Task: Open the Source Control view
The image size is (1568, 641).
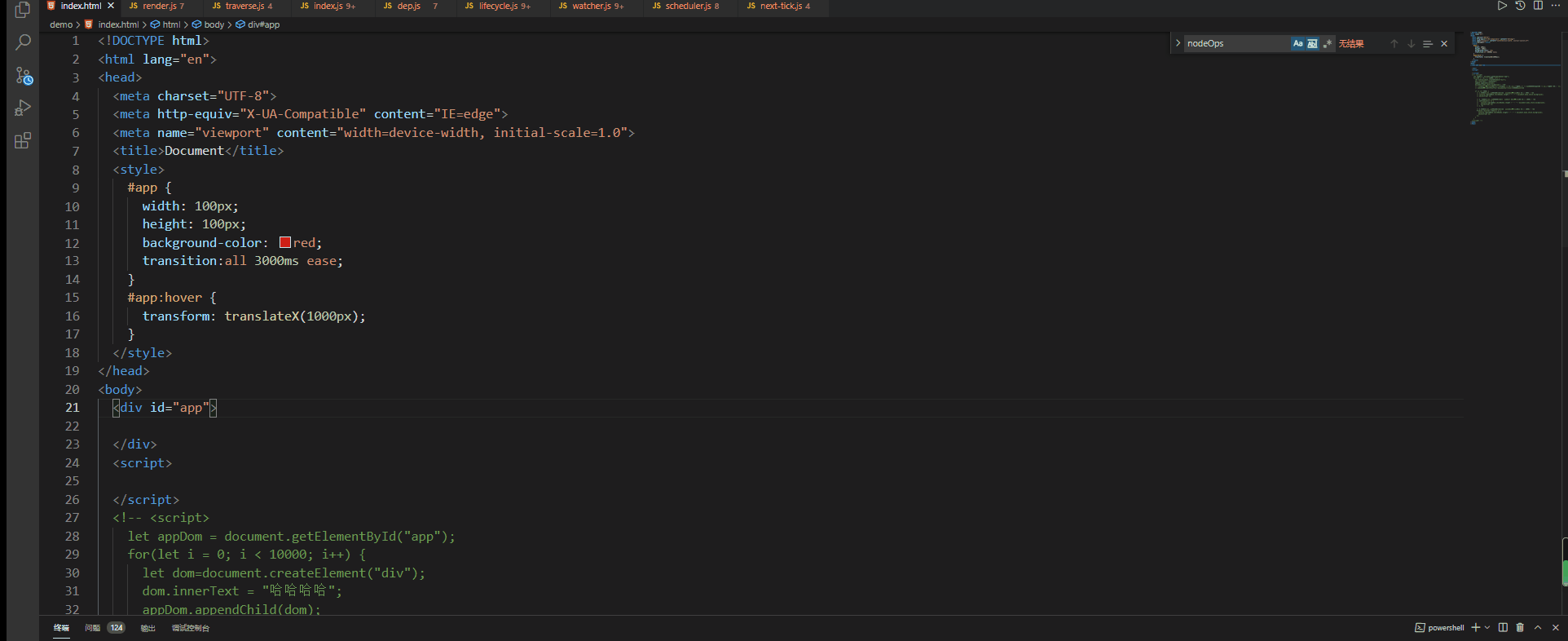Action: (23, 76)
